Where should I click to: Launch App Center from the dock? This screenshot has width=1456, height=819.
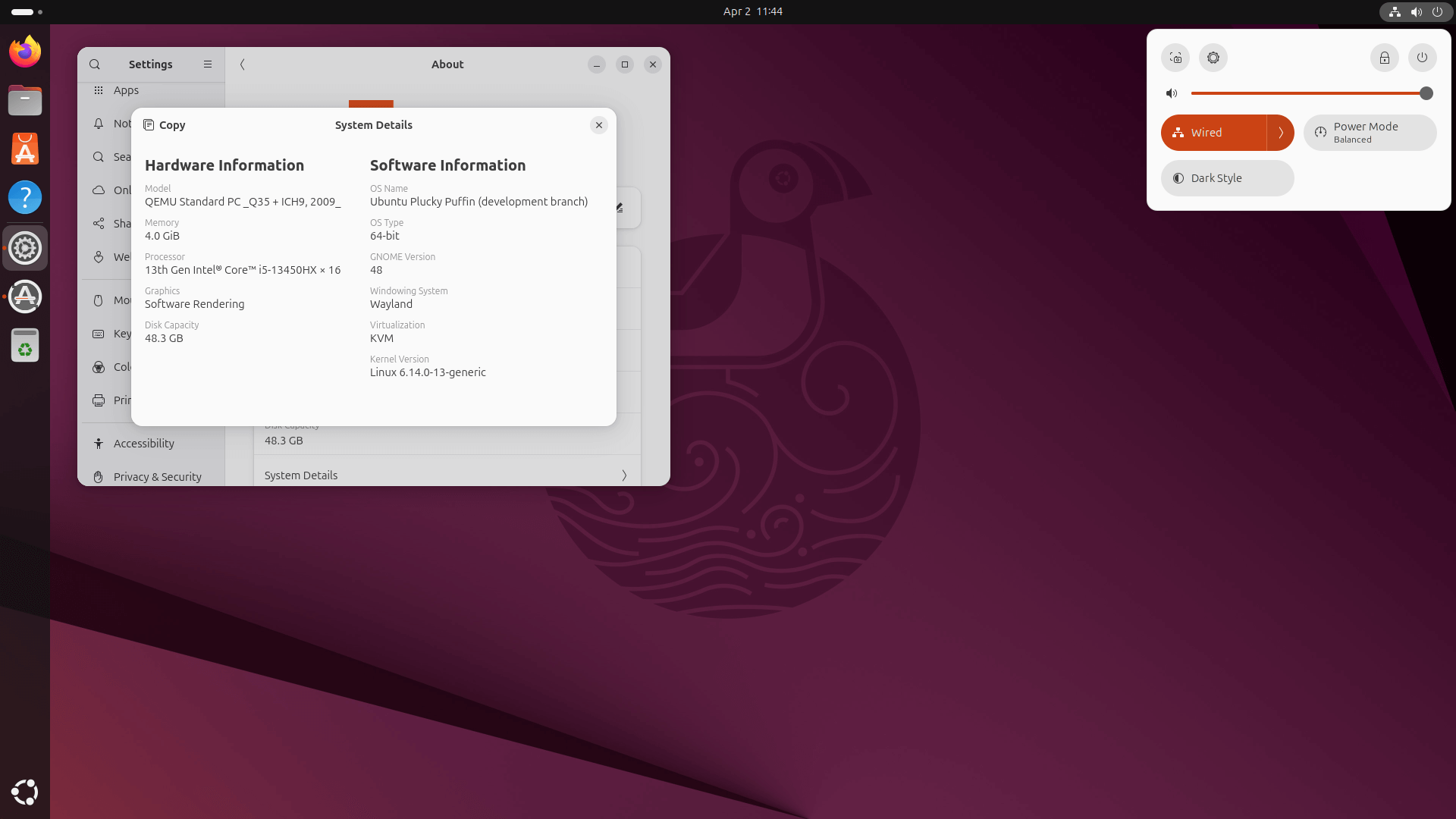point(25,148)
